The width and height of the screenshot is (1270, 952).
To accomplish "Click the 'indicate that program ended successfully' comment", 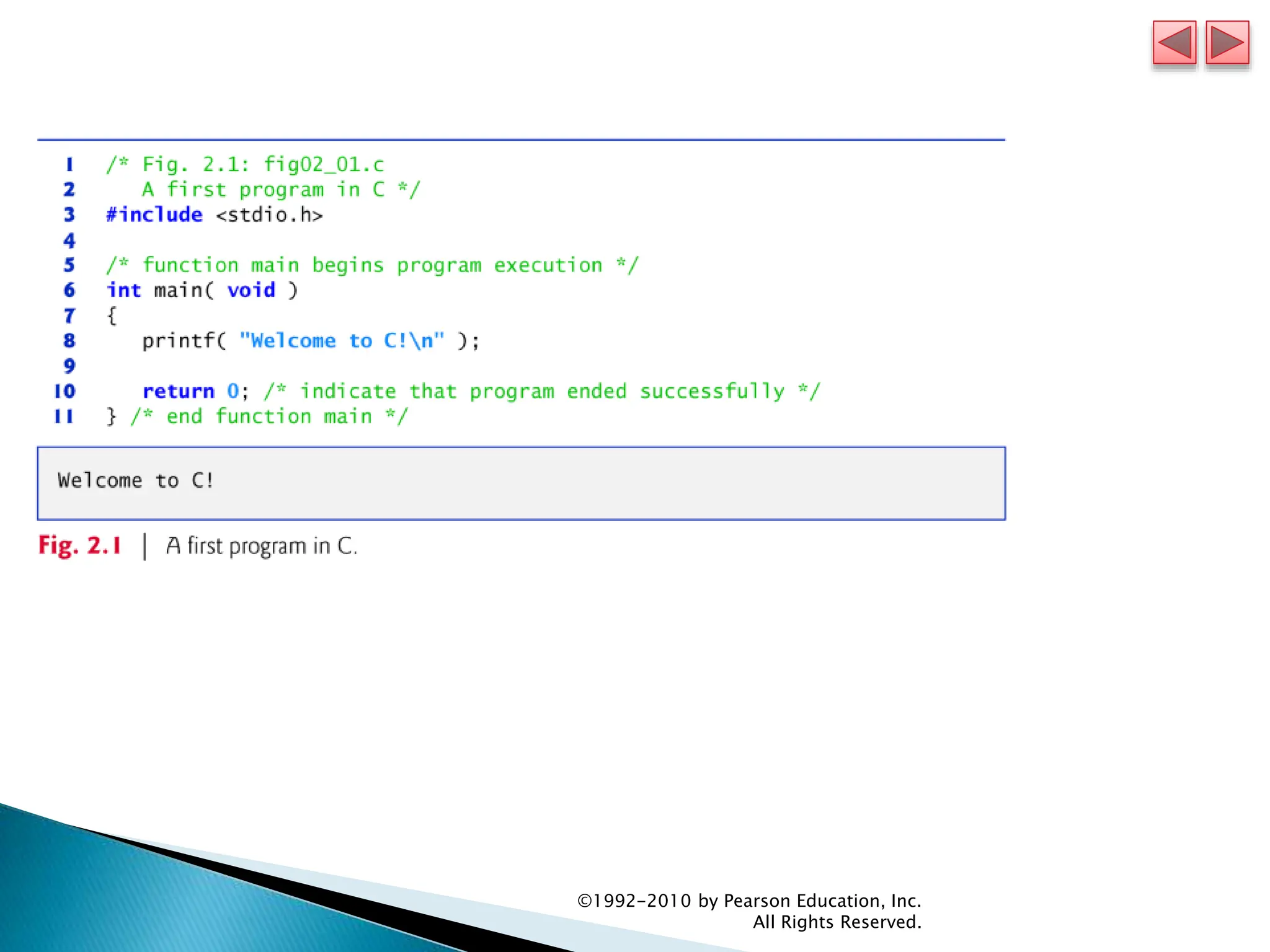I will coord(541,391).
